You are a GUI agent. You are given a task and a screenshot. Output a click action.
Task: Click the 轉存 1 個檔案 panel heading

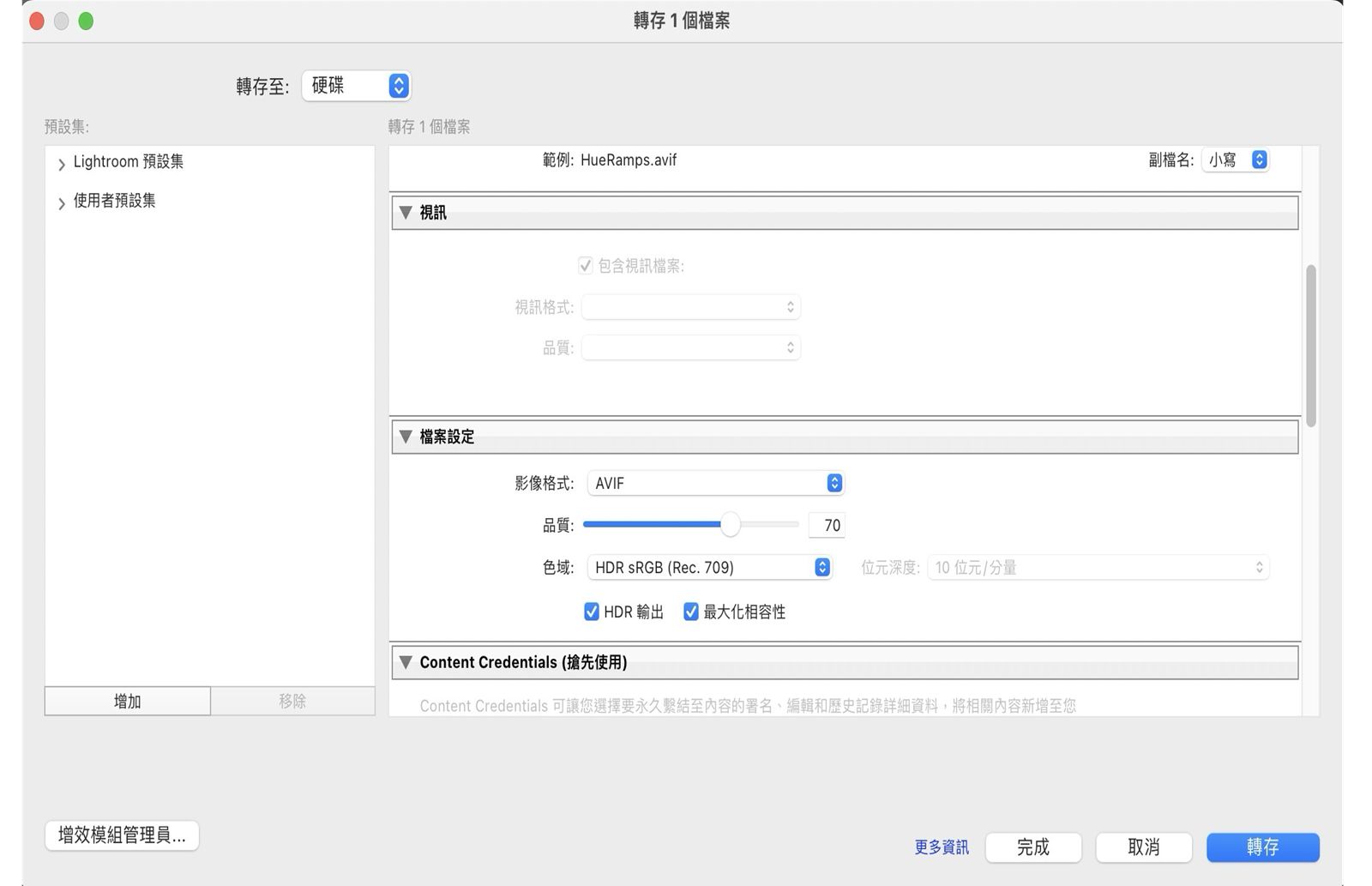(429, 127)
